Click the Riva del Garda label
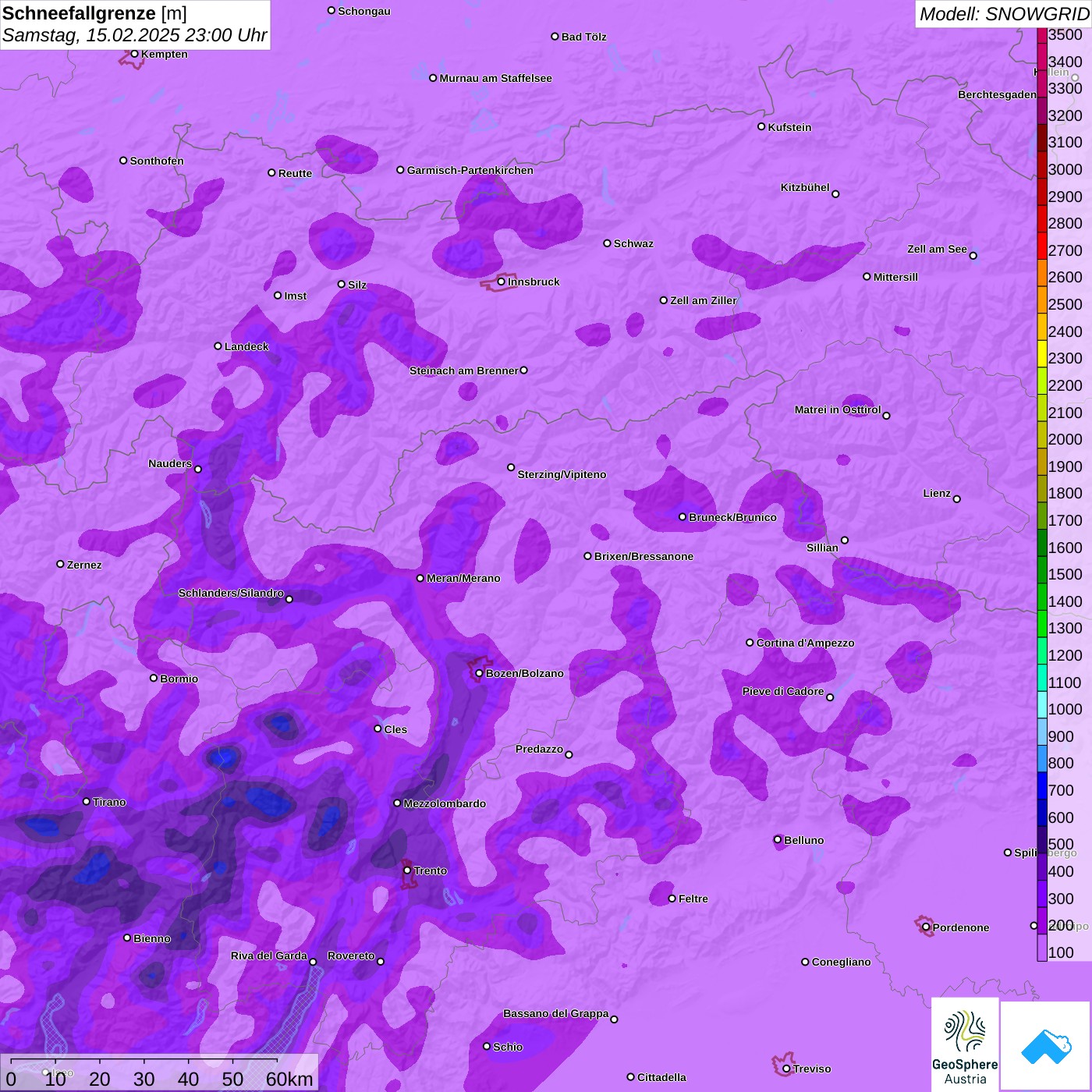 269,955
